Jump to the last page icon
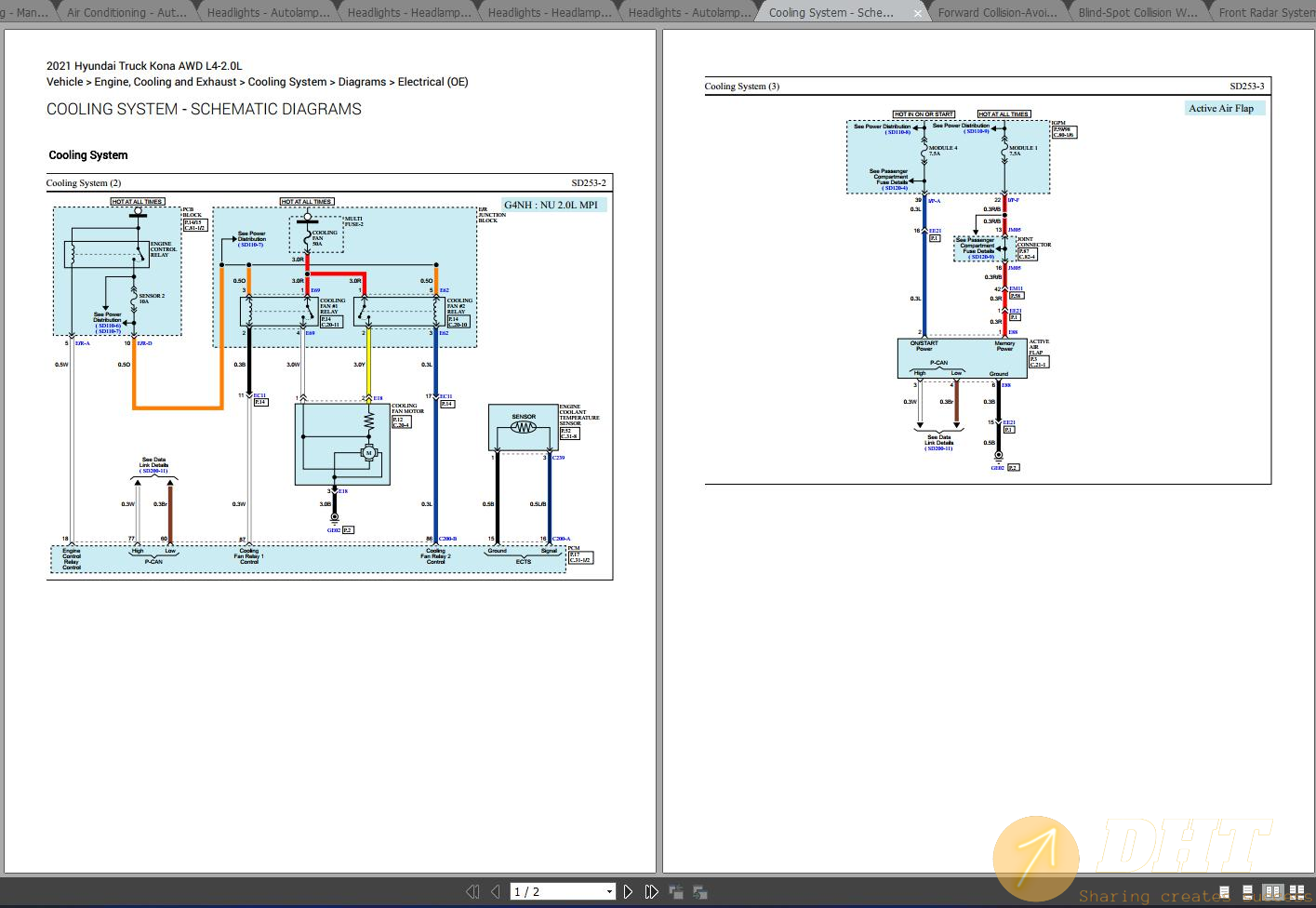 pyautogui.click(x=651, y=891)
